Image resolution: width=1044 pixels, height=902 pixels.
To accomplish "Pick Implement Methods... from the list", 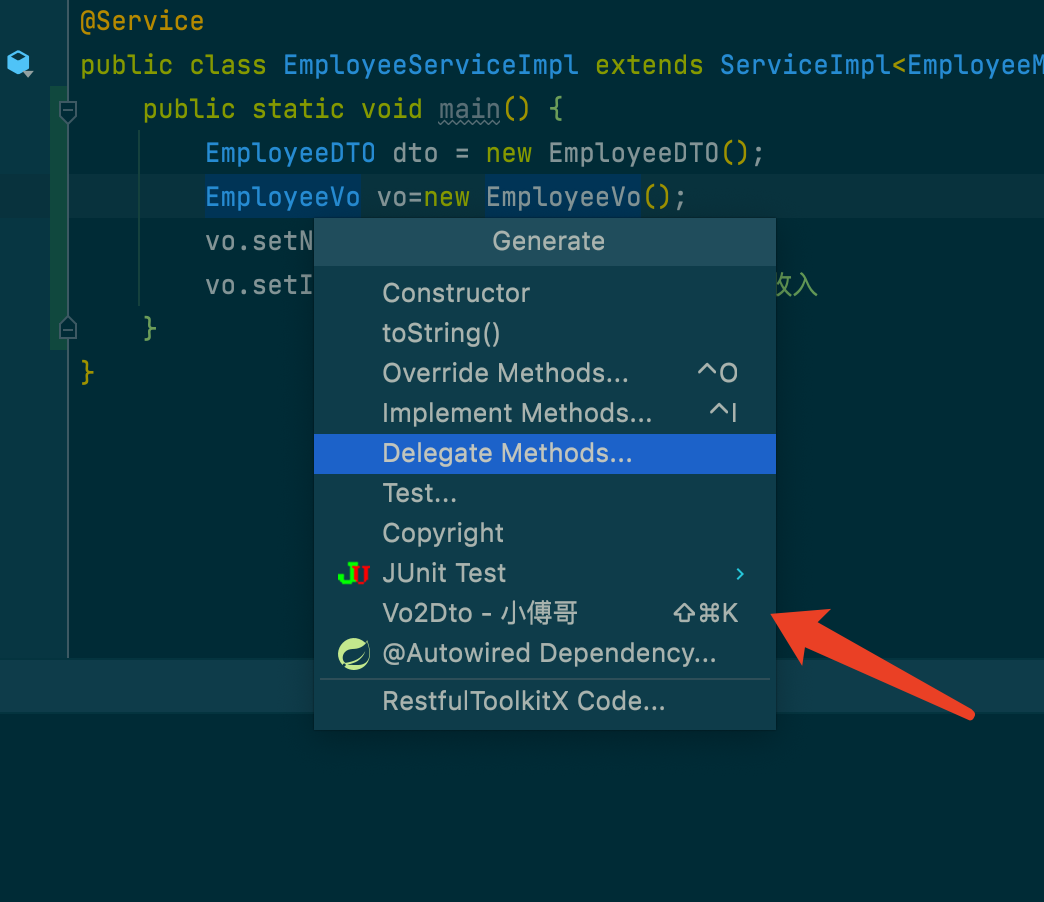I will (517, 413).
